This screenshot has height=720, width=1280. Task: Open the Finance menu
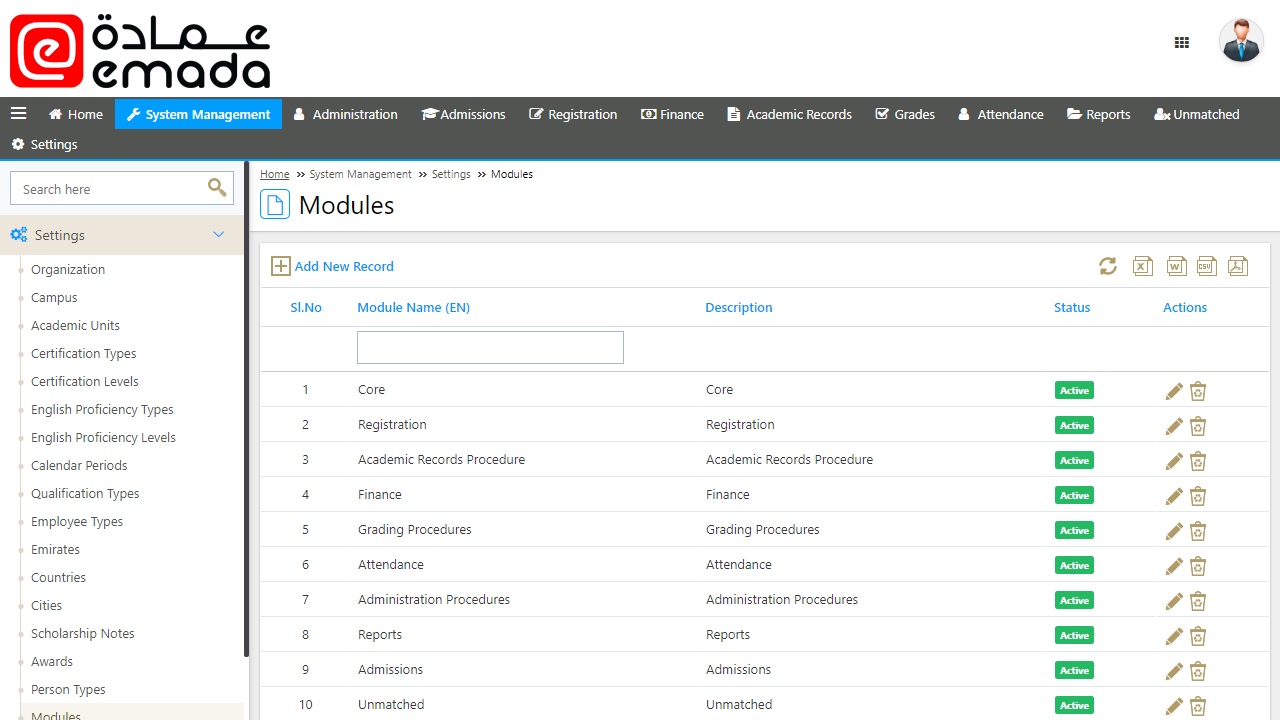(x=672, y=114)
